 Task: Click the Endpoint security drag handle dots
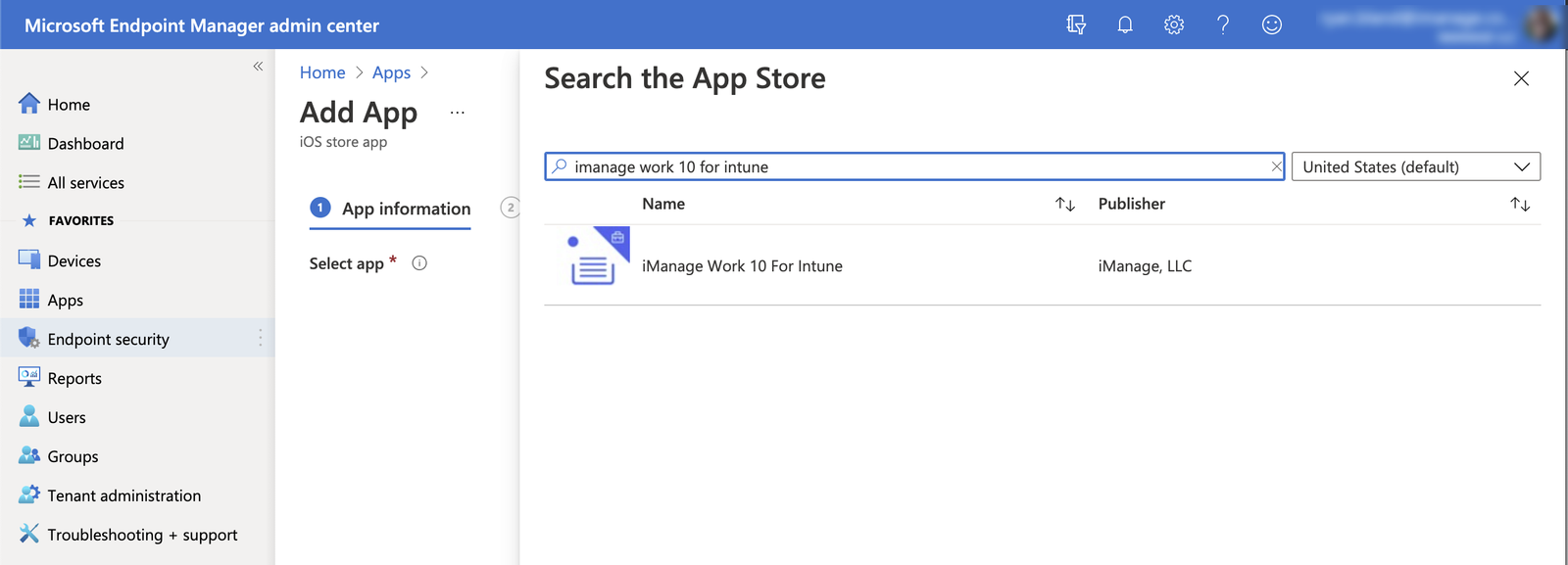[260, 338]
